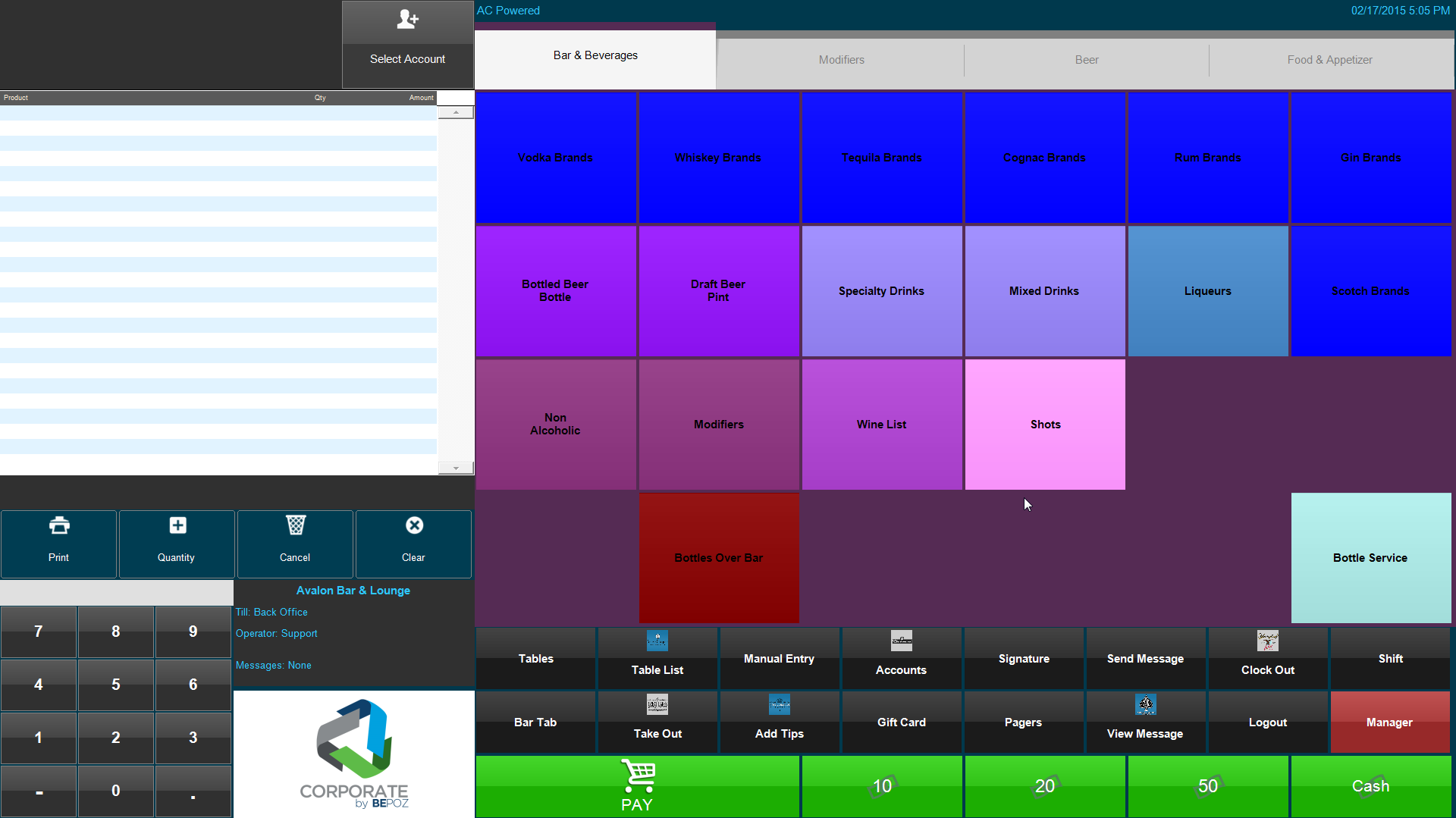Select the Modifiers tab at top
The height and width of the screenshot is (818, 1456).
click(841, 60)
